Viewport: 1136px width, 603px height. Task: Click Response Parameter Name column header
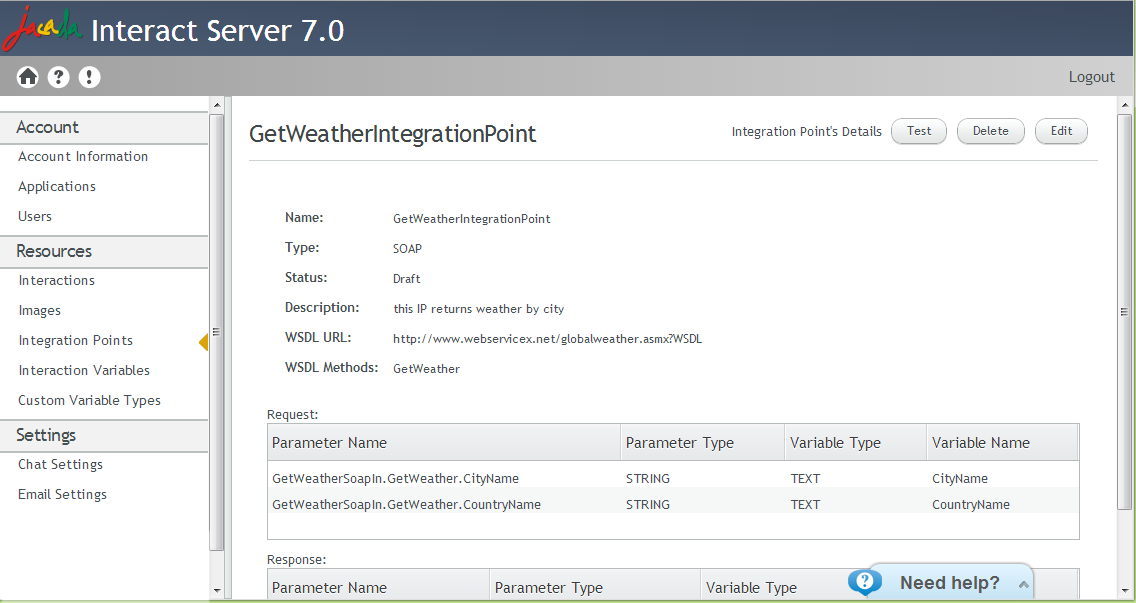pyautogui.click(x=380, y=587)
